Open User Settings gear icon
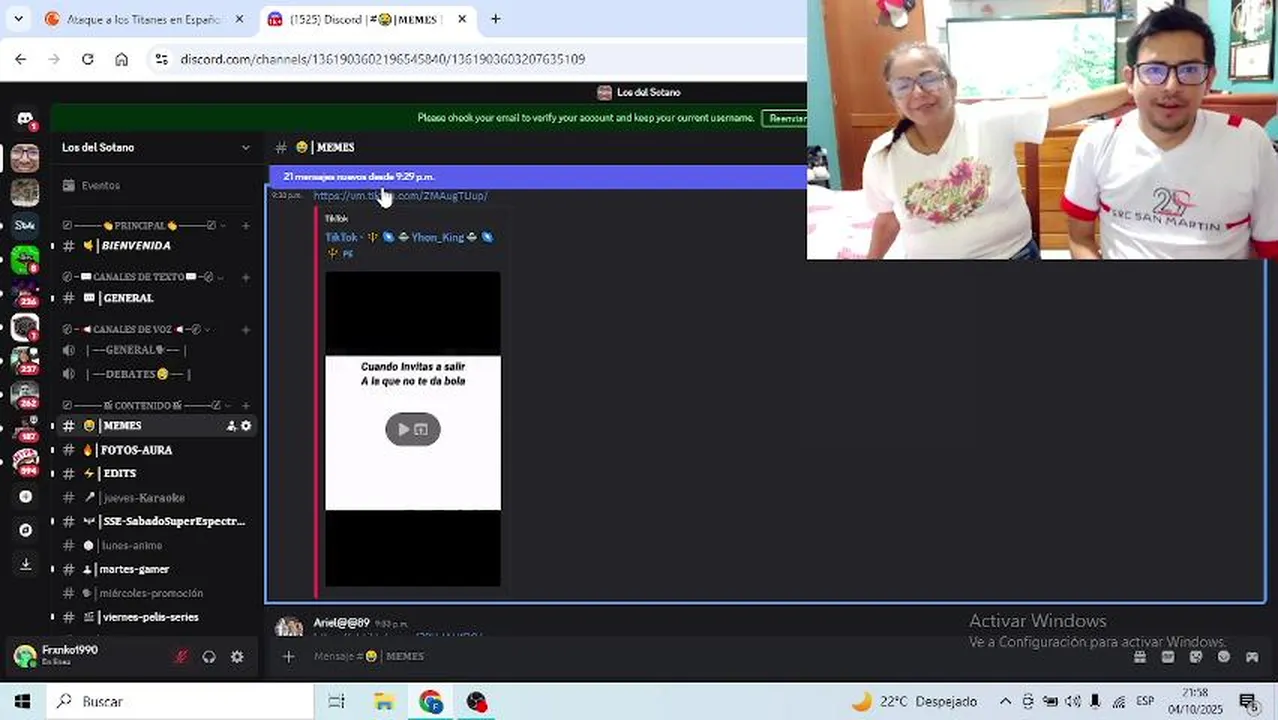The image size is (1278, 720). [x=237, y=657]
